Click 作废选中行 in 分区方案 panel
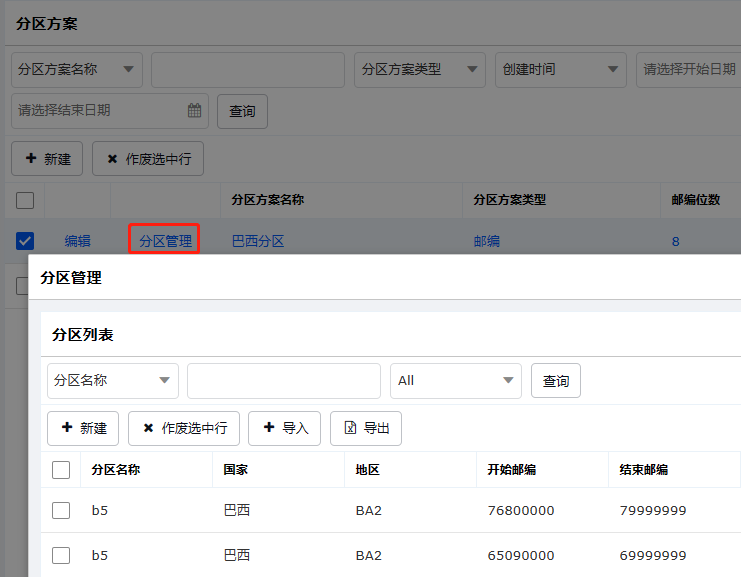Screen dimensions: 741x577 click(148, 159)
